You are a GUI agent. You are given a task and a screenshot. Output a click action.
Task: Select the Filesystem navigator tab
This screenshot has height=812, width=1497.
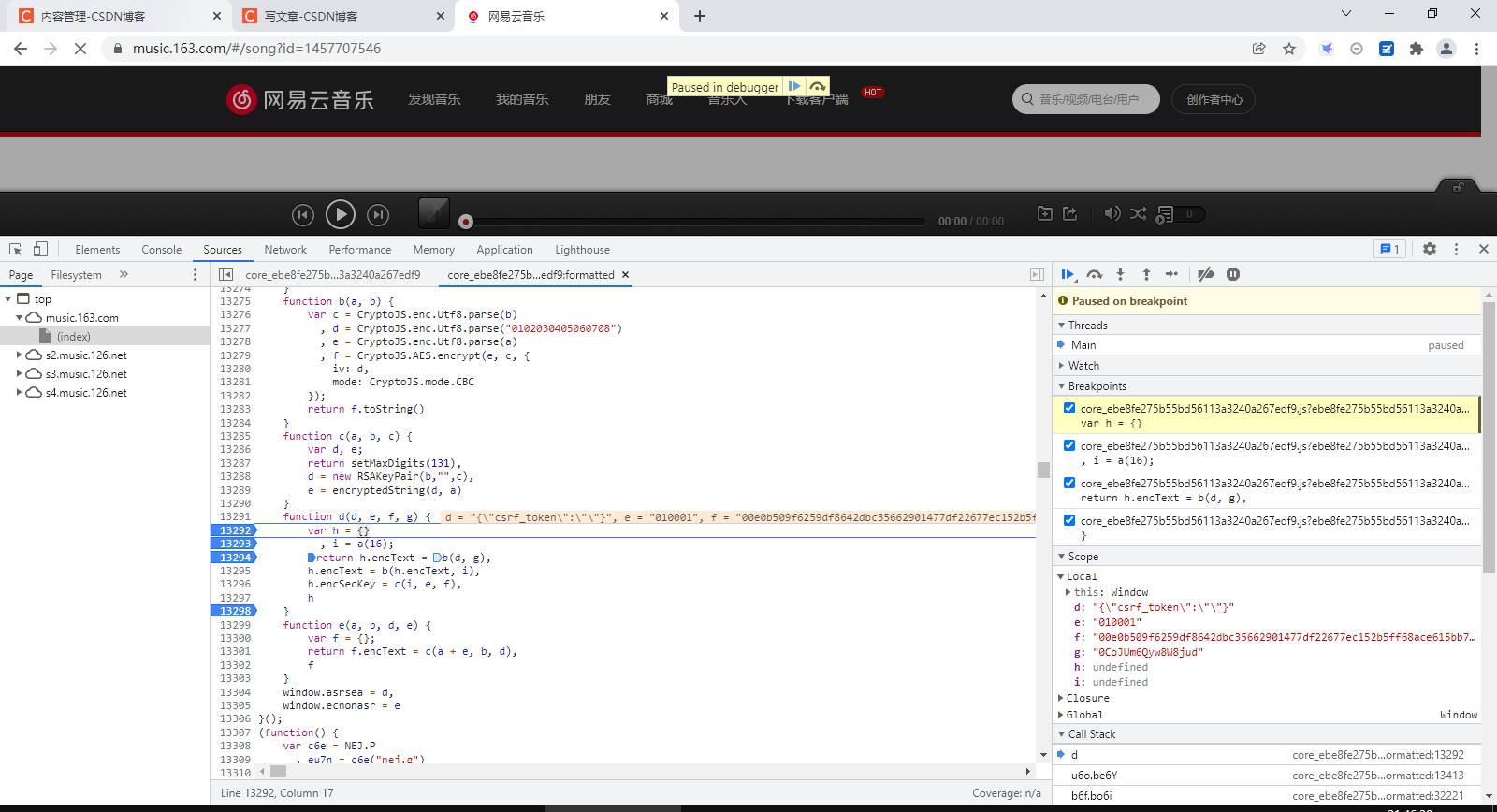76,274
